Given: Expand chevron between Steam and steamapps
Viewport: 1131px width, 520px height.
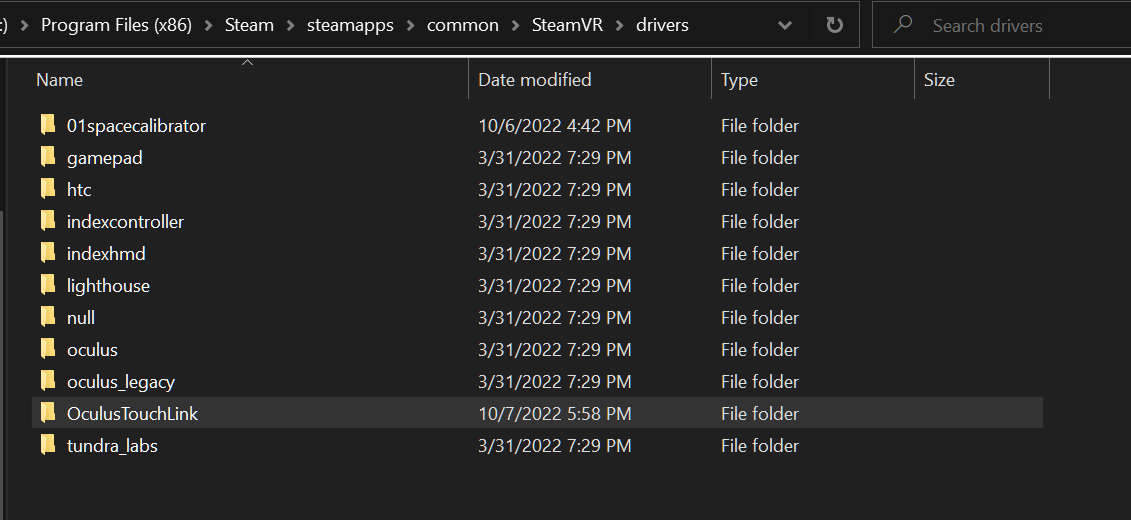Looking at the screenshot, I should 291,25.
